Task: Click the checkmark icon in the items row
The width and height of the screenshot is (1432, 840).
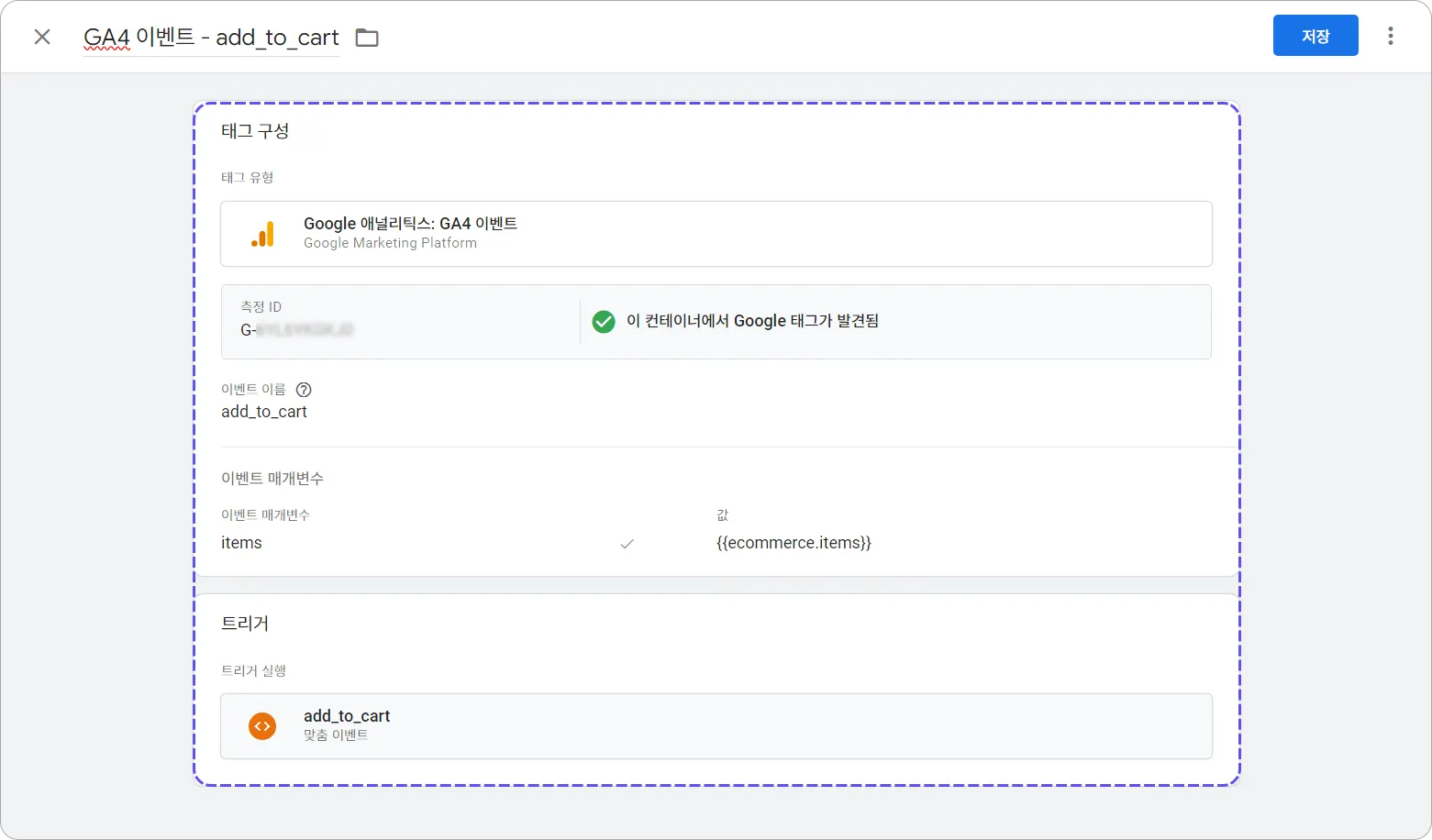Action: pos(627,544)
